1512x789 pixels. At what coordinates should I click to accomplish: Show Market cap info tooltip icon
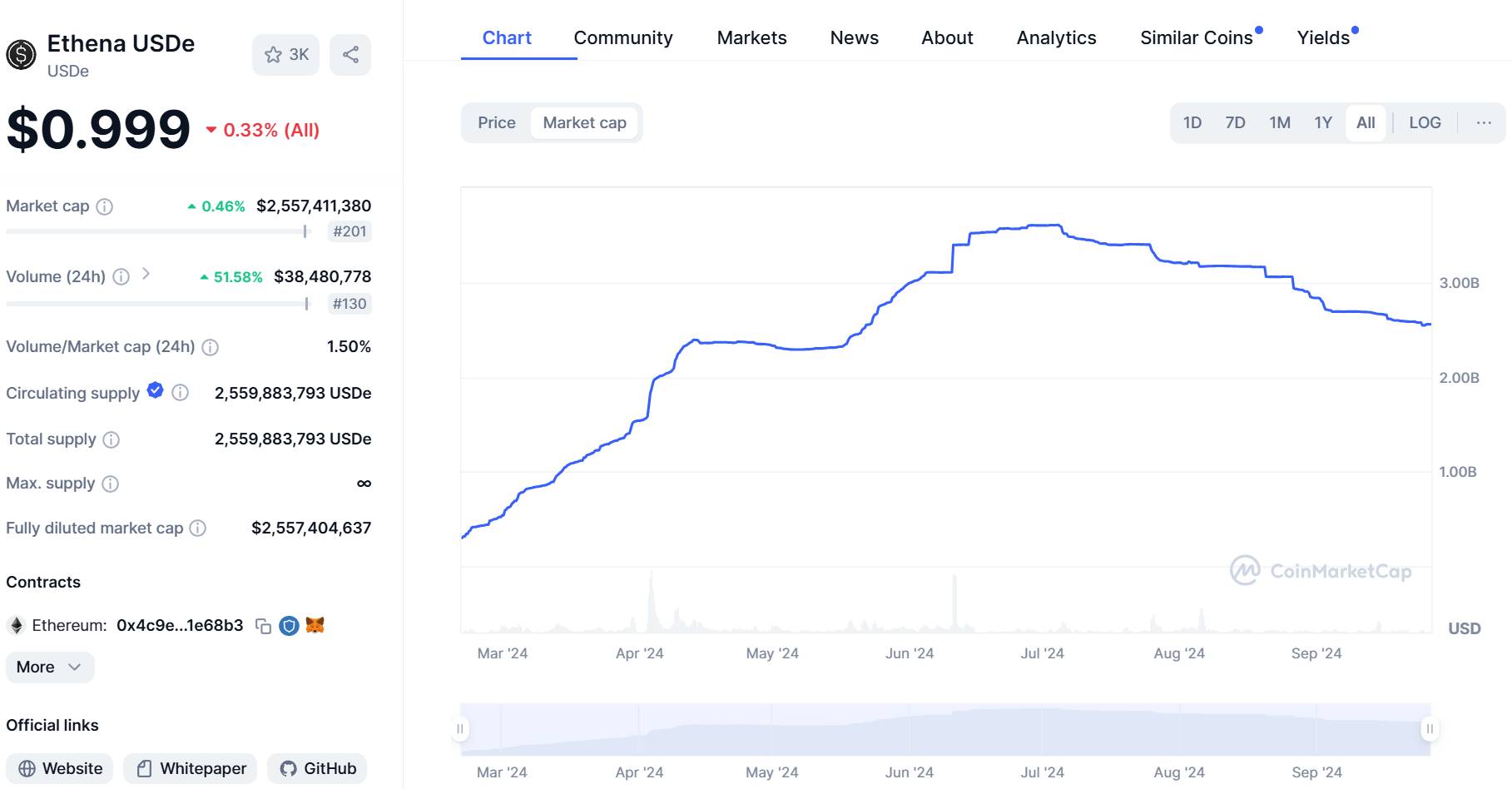click(104, 206)
